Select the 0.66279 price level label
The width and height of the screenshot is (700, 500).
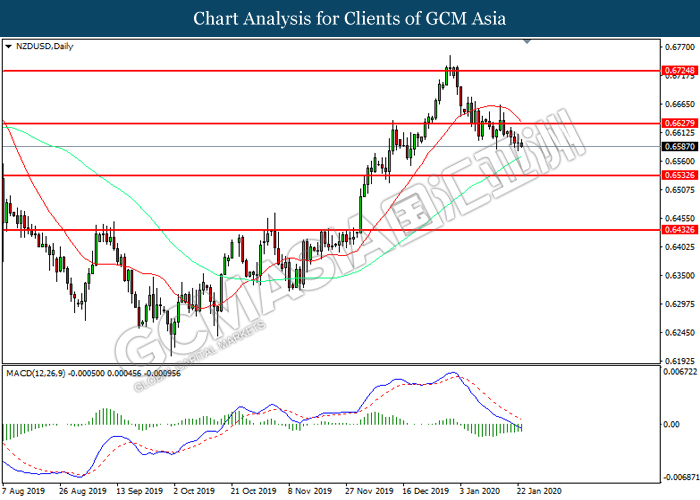[679, 123]
